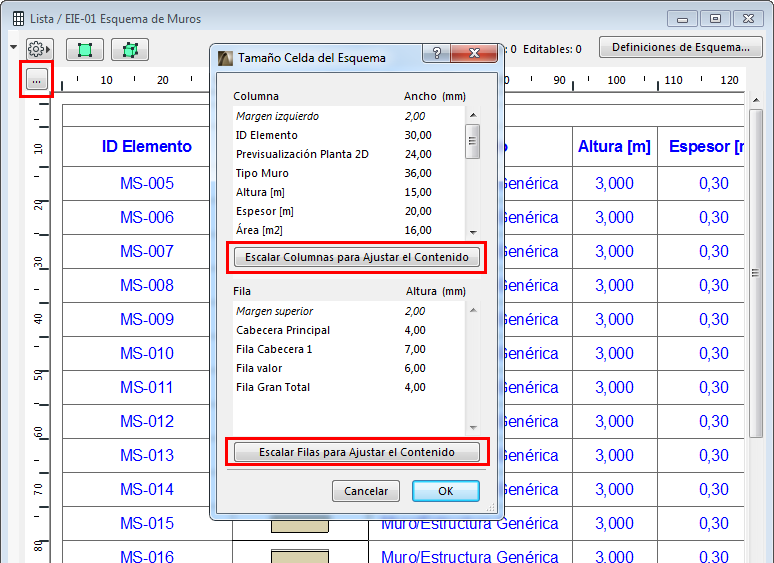Screen dimensions: 774x563
Task: Click the help question mark in dialog
Action: (436, 53)
